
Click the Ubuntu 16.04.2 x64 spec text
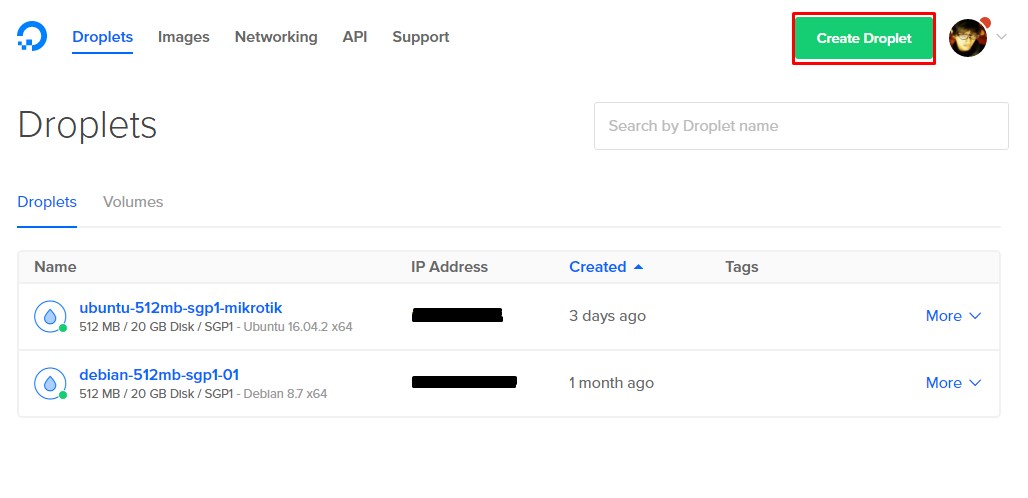click(x=298, y=326)
